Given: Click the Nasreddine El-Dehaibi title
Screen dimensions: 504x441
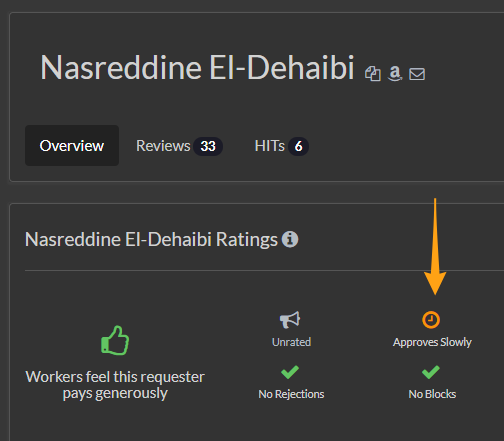Looking at the screenshot, I should [197, 68].
